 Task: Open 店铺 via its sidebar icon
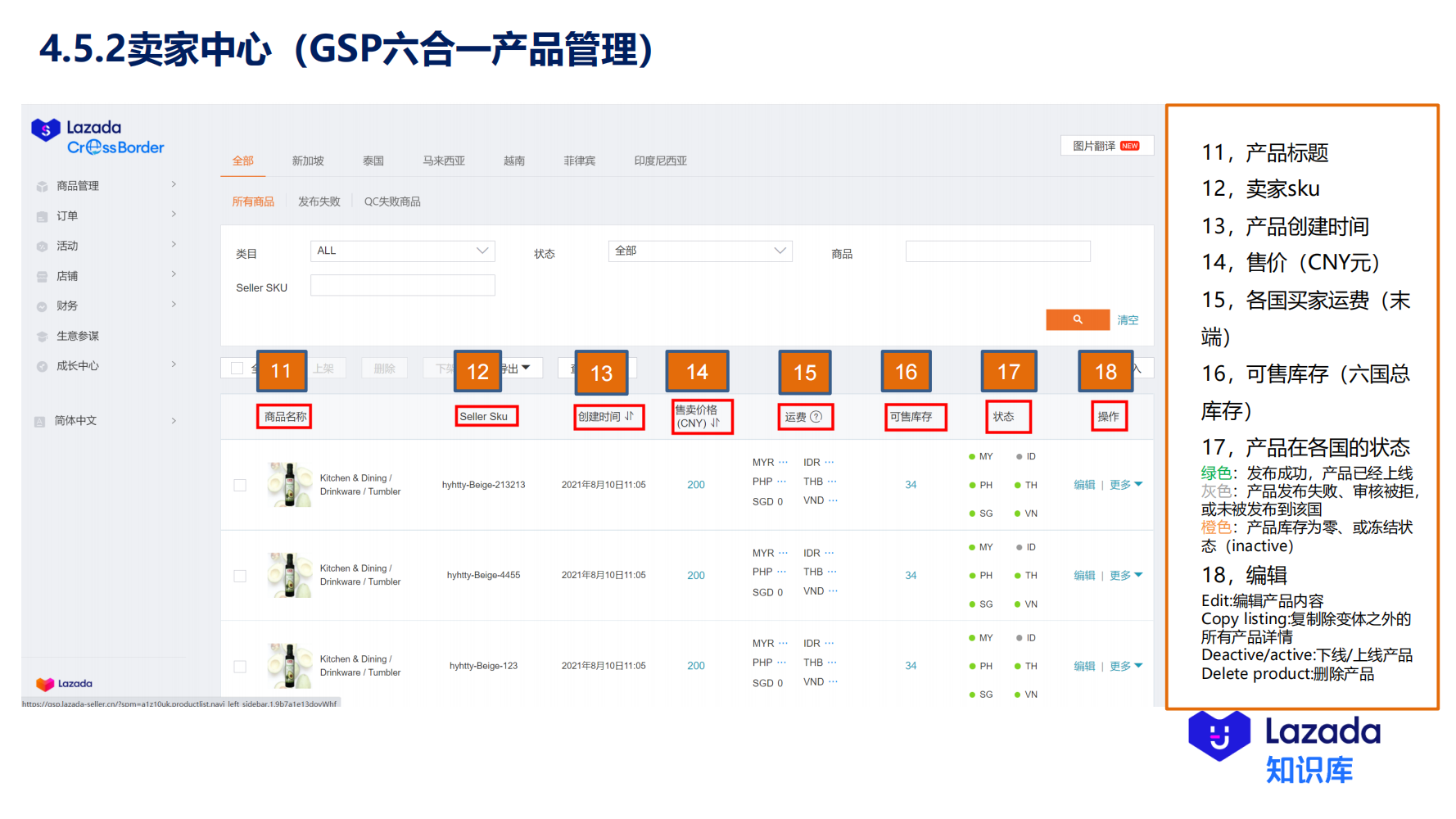click(42, 275)
